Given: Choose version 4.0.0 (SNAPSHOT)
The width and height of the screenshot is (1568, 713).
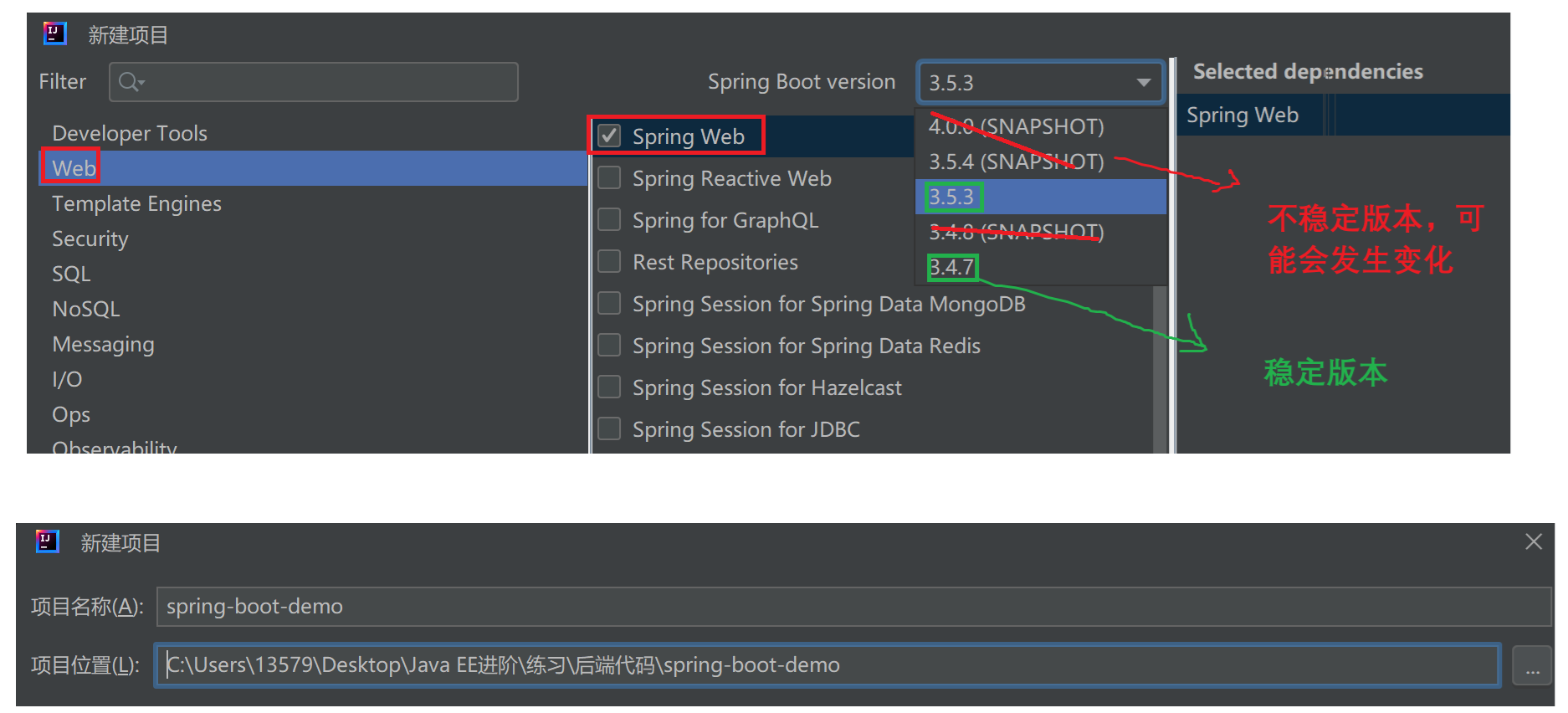Looking at the screenshot, I should pyautogui.click(x=1041, y=126).
